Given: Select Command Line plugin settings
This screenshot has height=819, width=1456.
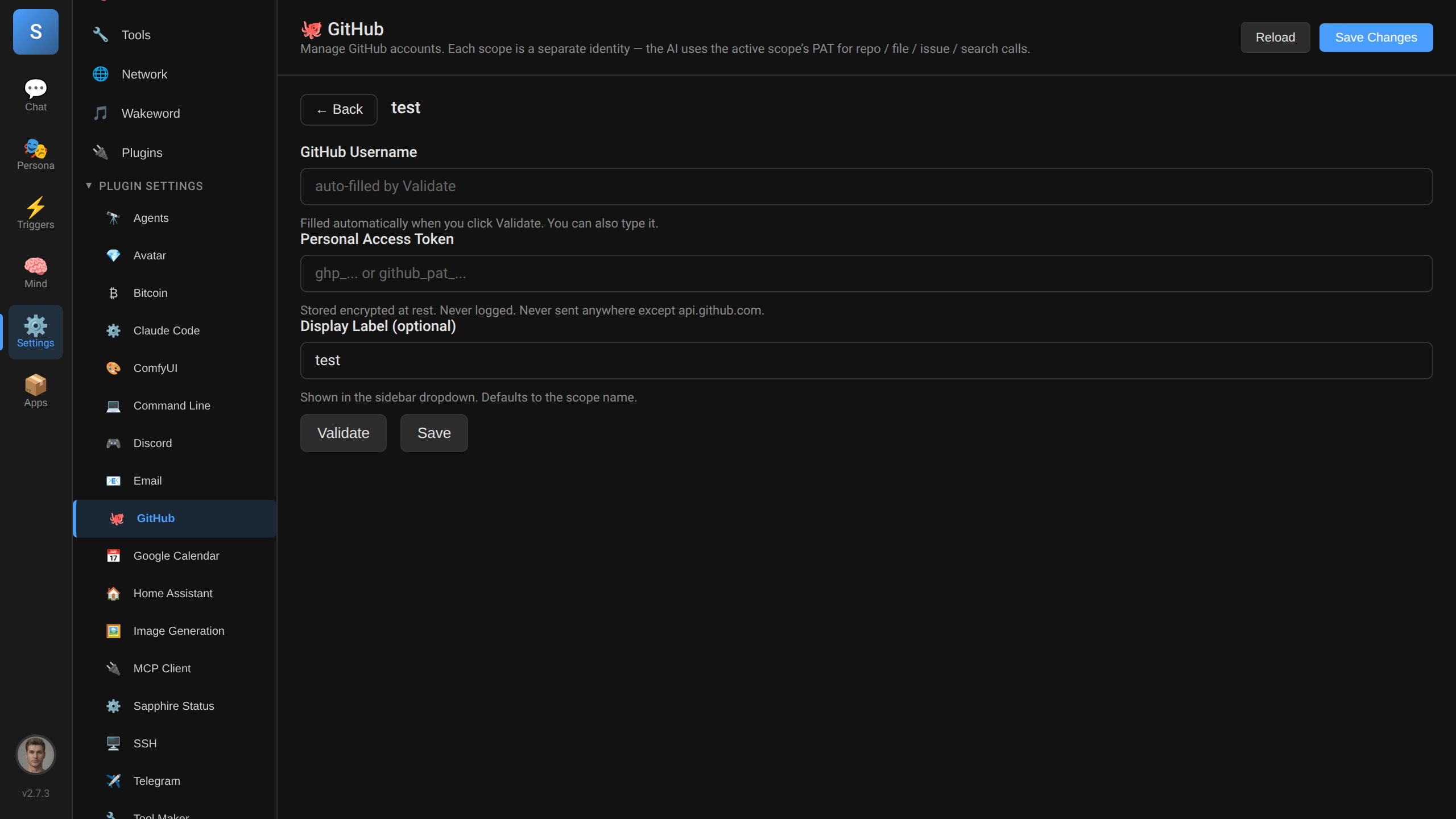Looking at the screenshot, I should (x=175, y=406).
